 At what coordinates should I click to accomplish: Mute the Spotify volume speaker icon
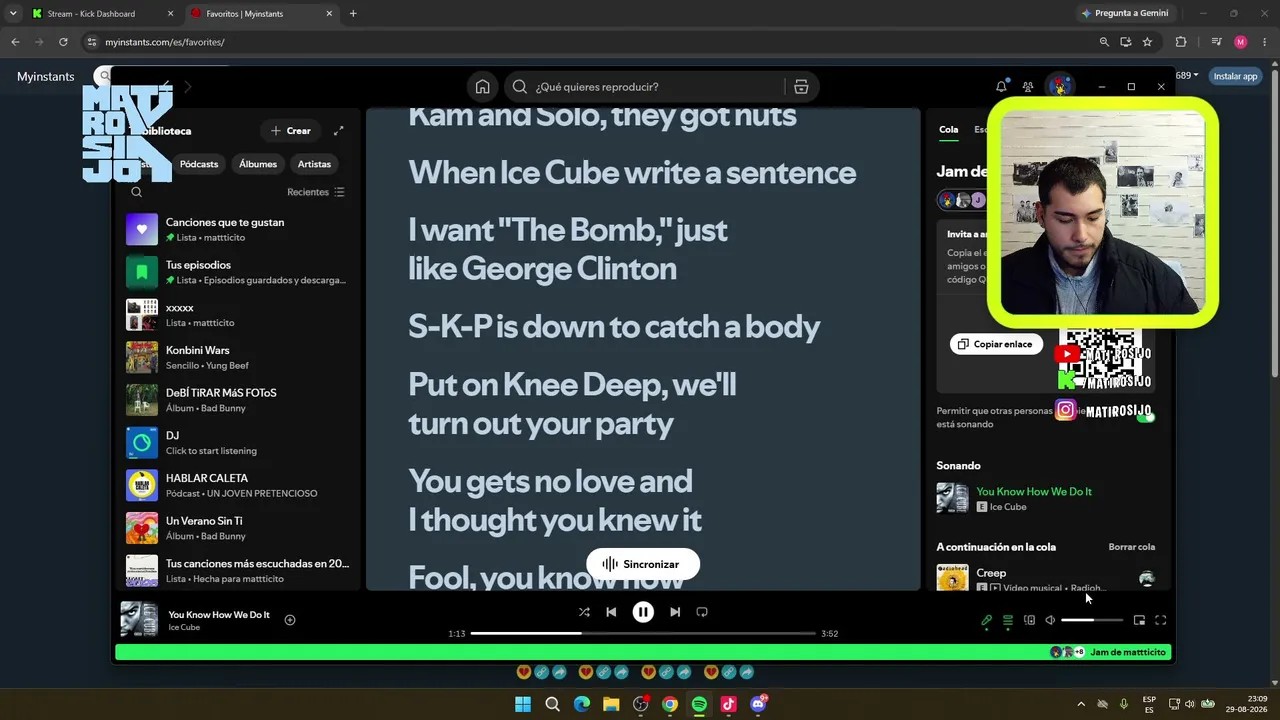[1050, 621]
